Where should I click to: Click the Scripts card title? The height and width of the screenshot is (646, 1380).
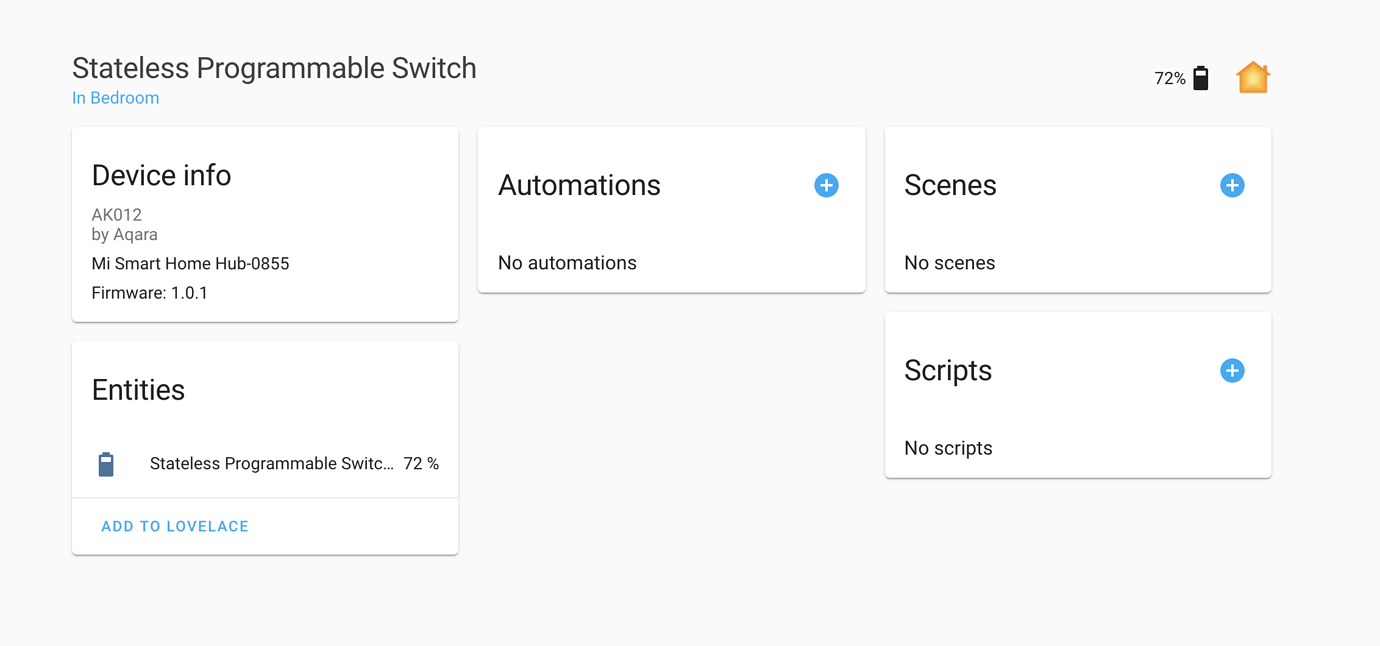pyautogui.click(x=947, y=370)
